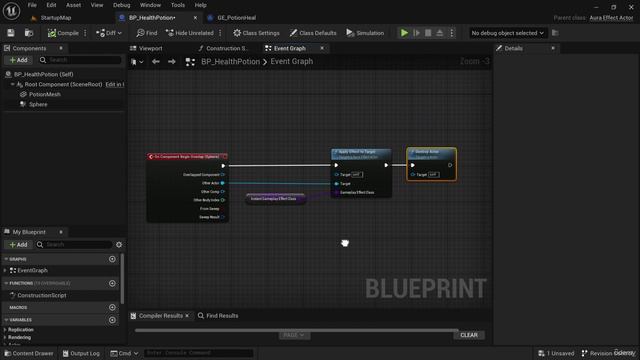Click the graph breadcrumb icon

click(190, 62)
